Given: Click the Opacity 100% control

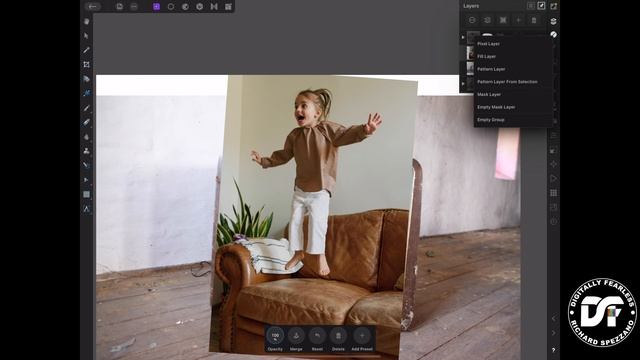Looking at the screenshot, I should 275,338.
